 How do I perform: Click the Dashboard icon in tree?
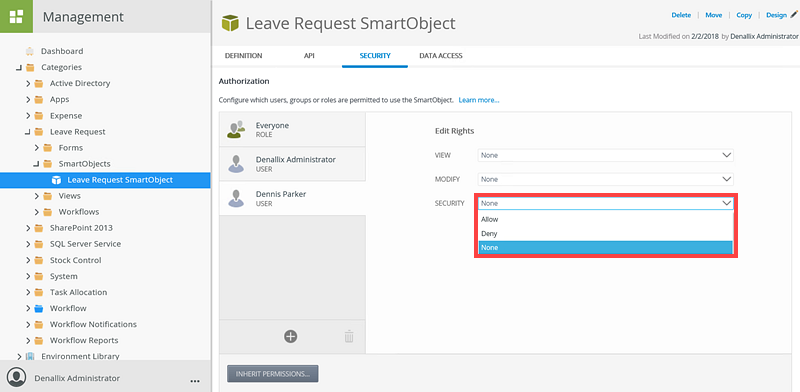pos(30,51)
